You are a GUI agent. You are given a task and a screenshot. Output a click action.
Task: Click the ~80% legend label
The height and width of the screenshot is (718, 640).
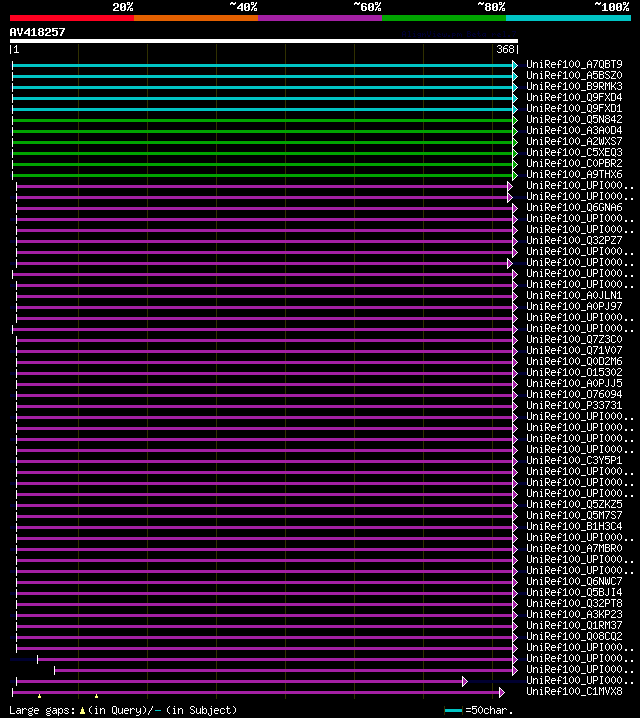tap(491, 7)
